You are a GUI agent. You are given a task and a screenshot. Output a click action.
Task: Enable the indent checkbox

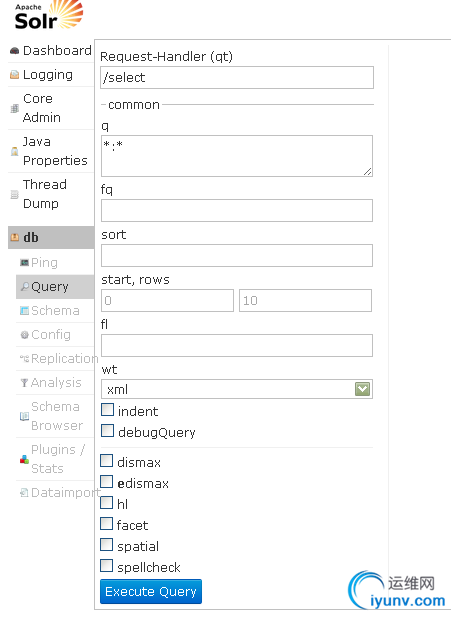tap(107, 410)
